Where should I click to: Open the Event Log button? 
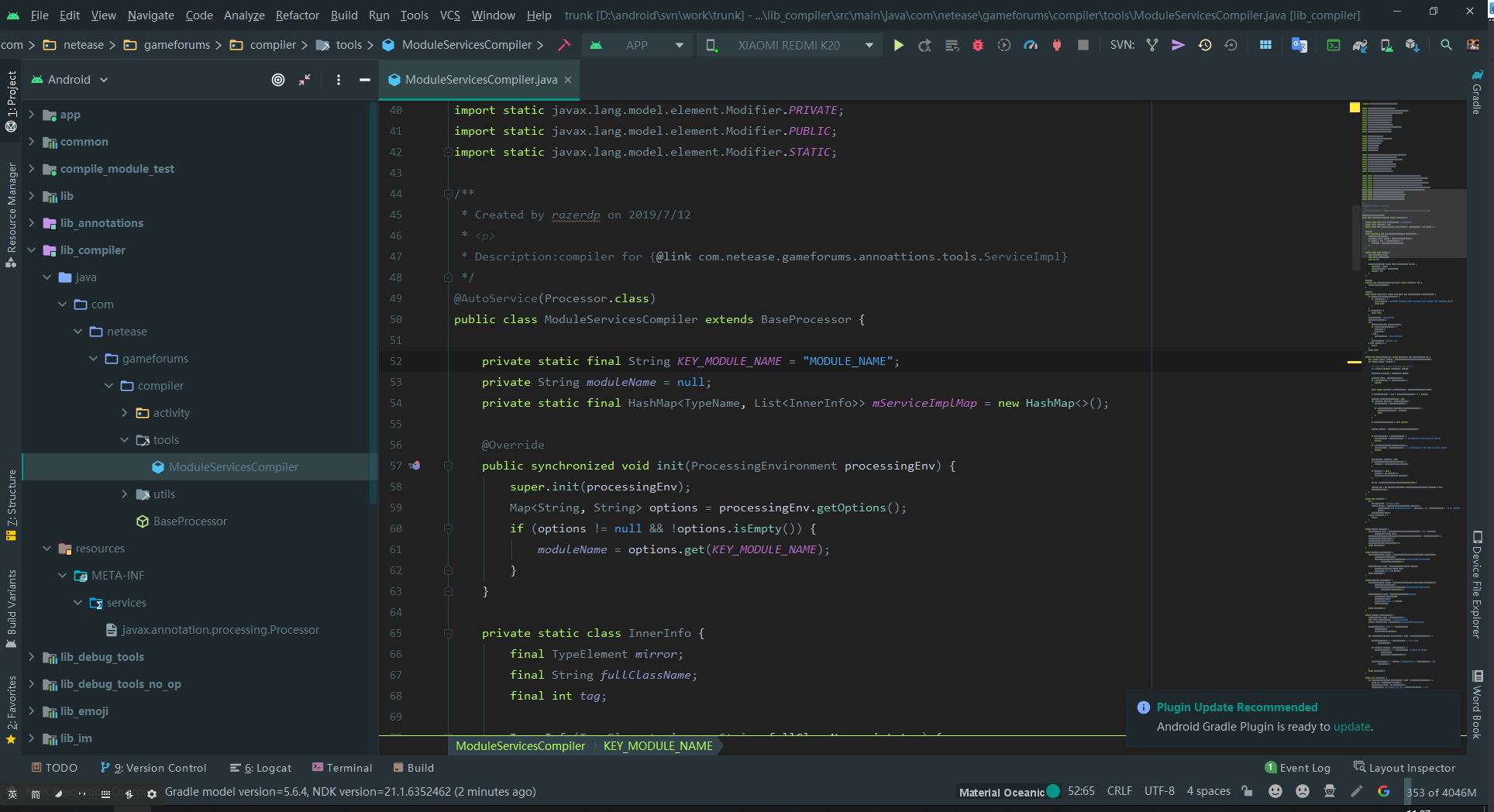(x=1298, y=768)
